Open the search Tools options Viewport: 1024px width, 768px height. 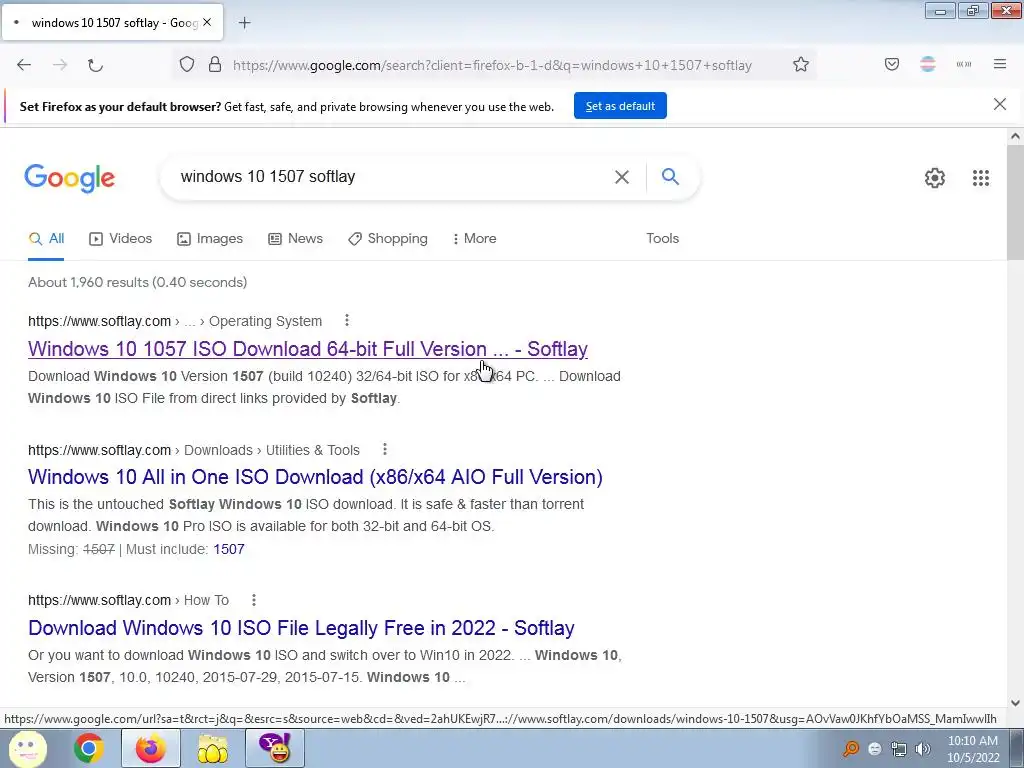662,238
